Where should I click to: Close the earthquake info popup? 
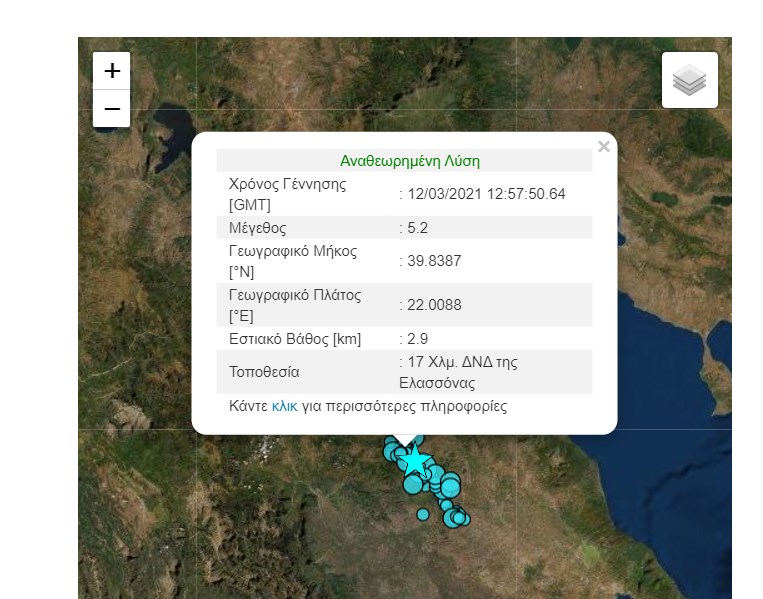point(603,147)
